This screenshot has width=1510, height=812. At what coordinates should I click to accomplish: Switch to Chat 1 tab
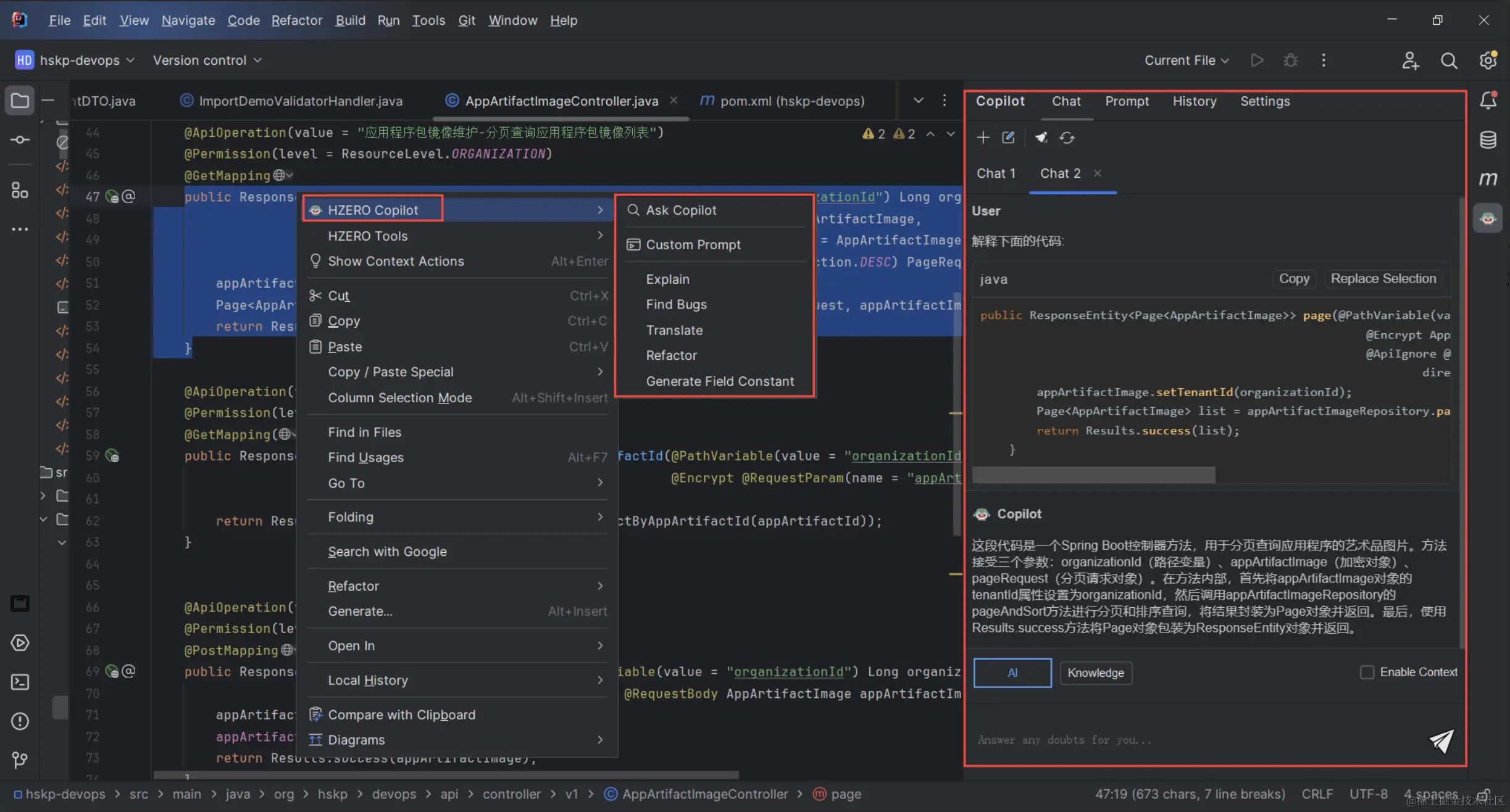996,173
